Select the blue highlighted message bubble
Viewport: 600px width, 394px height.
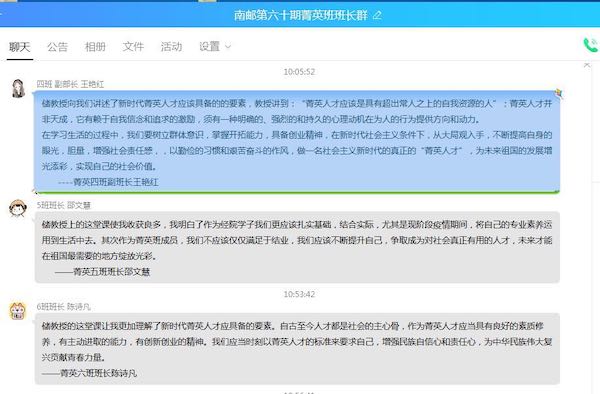pyautogui.click(x=297, y=142)
